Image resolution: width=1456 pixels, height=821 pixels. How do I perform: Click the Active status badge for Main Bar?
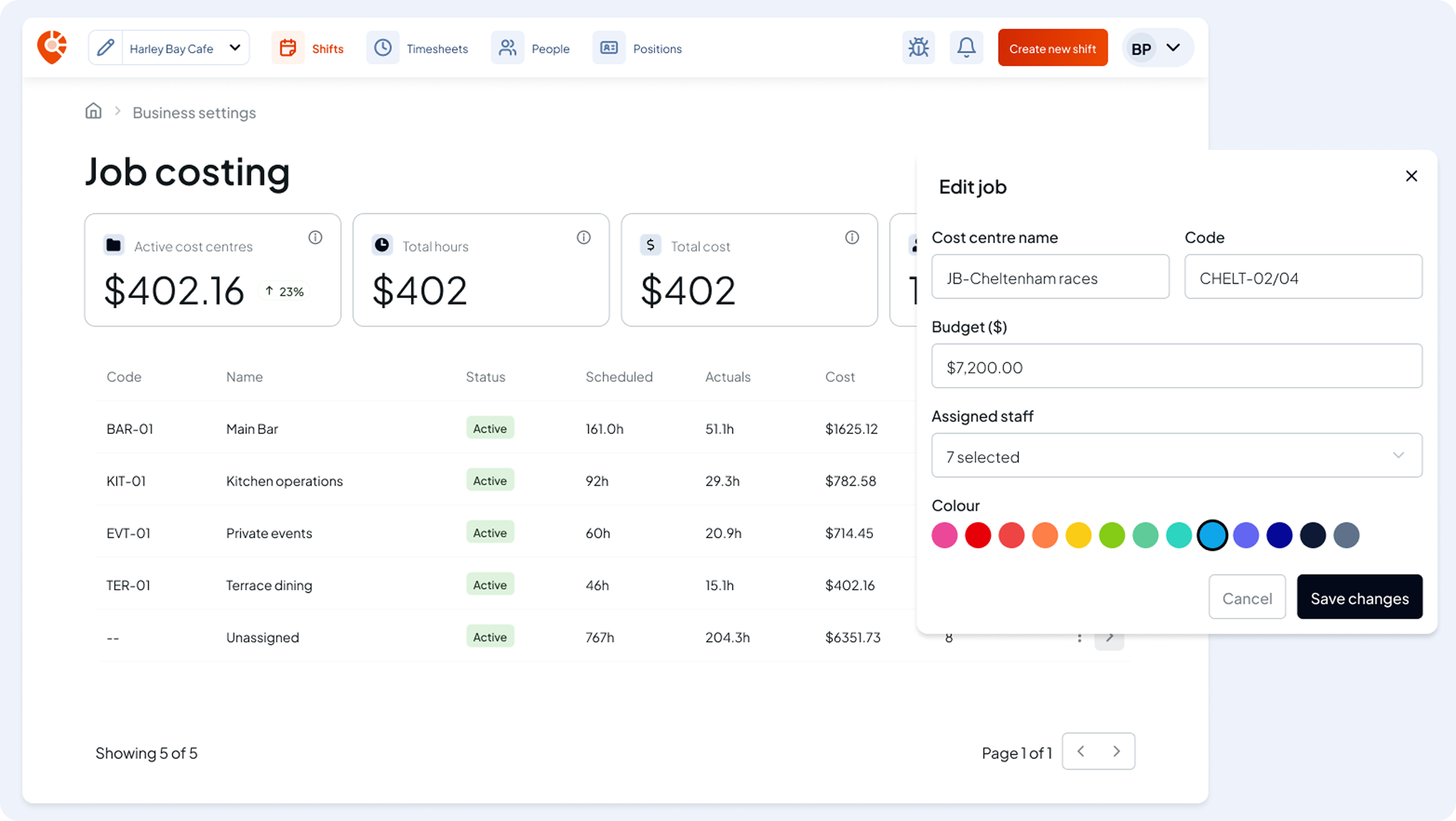[490, 428]
